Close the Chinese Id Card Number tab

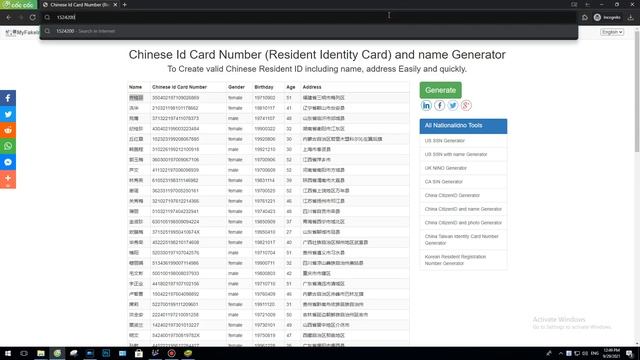pos(115,4)
